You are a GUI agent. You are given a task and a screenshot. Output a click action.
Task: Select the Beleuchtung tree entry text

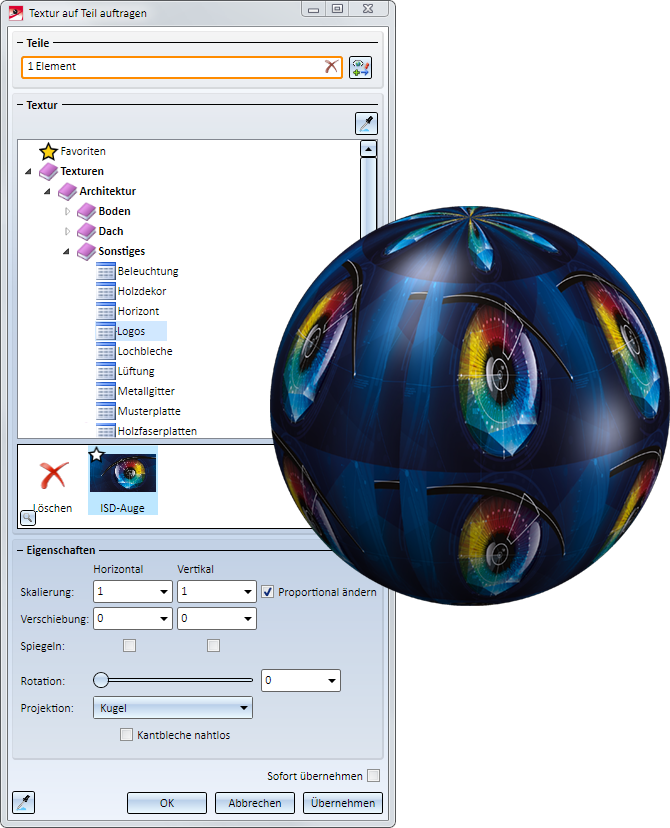point(148,271)
